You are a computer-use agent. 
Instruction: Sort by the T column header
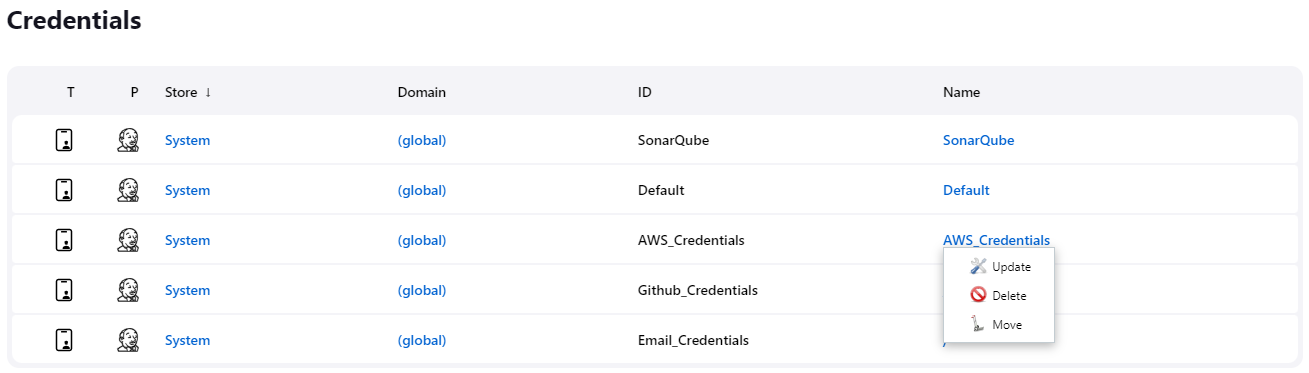70,92
